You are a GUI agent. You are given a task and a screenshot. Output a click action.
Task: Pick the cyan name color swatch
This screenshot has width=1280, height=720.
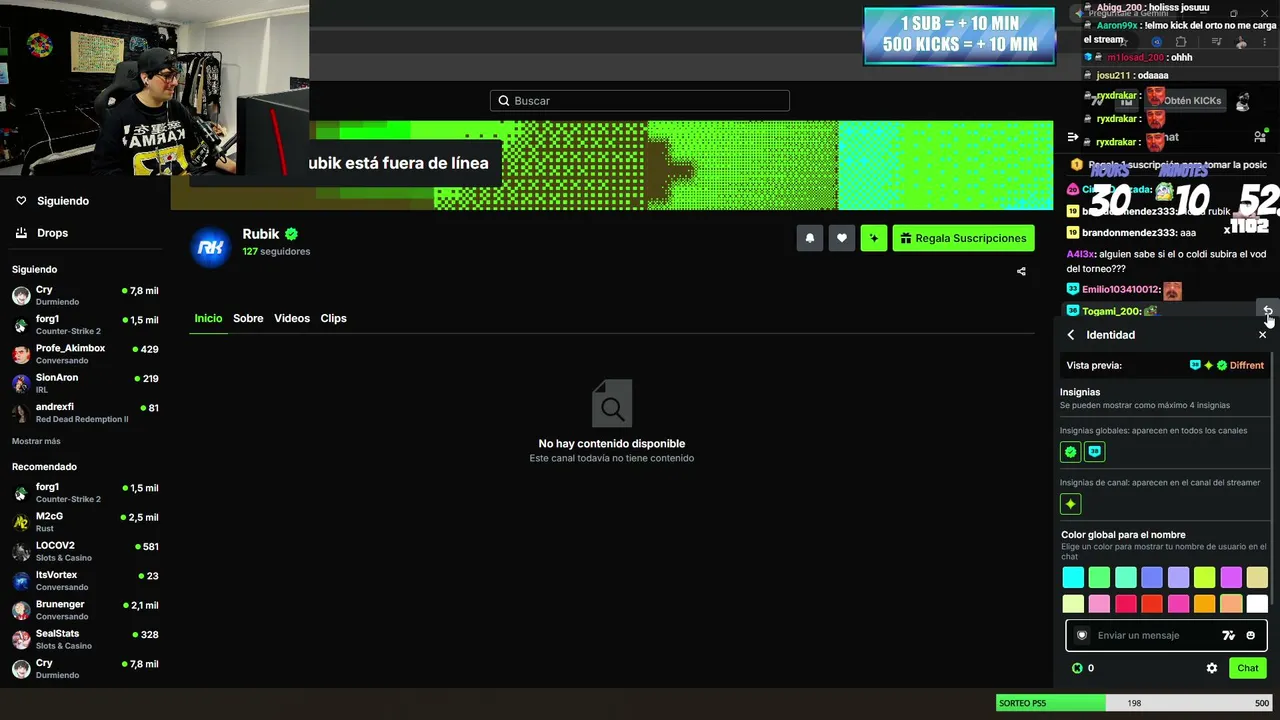coord(1073,577)
